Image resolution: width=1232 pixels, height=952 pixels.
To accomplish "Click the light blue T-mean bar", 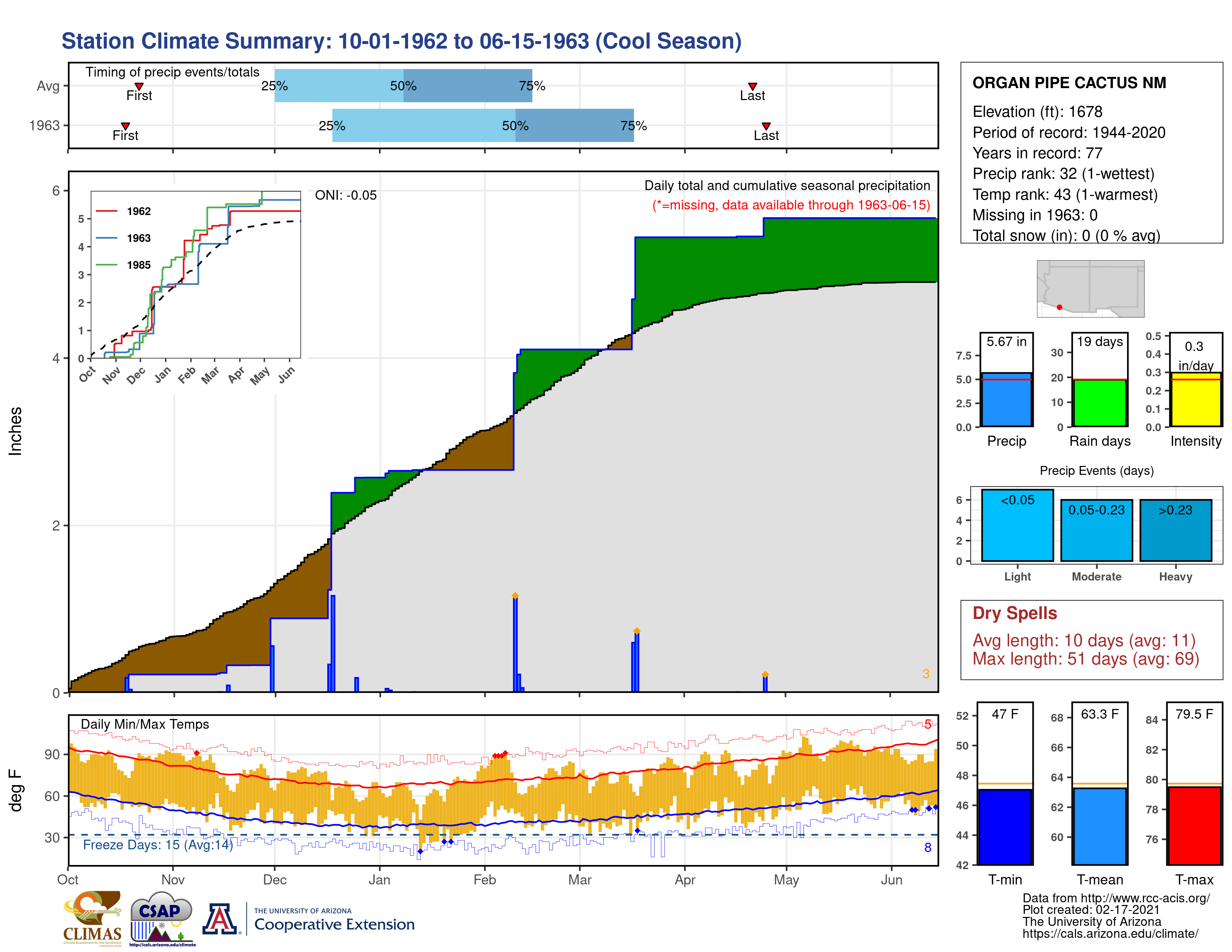I will pyautogui.click(x=1099, y=826).
